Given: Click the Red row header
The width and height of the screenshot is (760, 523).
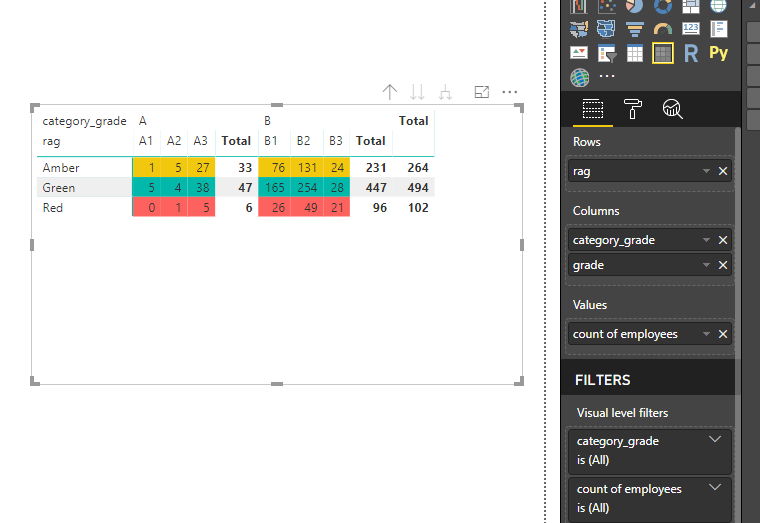Looking at the screenshot, I should click(x=52, y=207).
